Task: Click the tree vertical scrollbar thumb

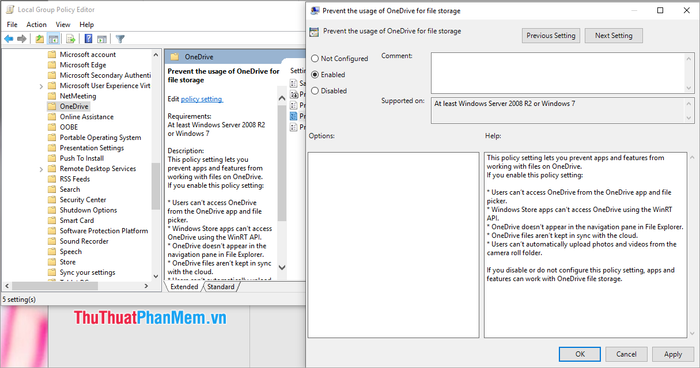Action: pos(155,186)
